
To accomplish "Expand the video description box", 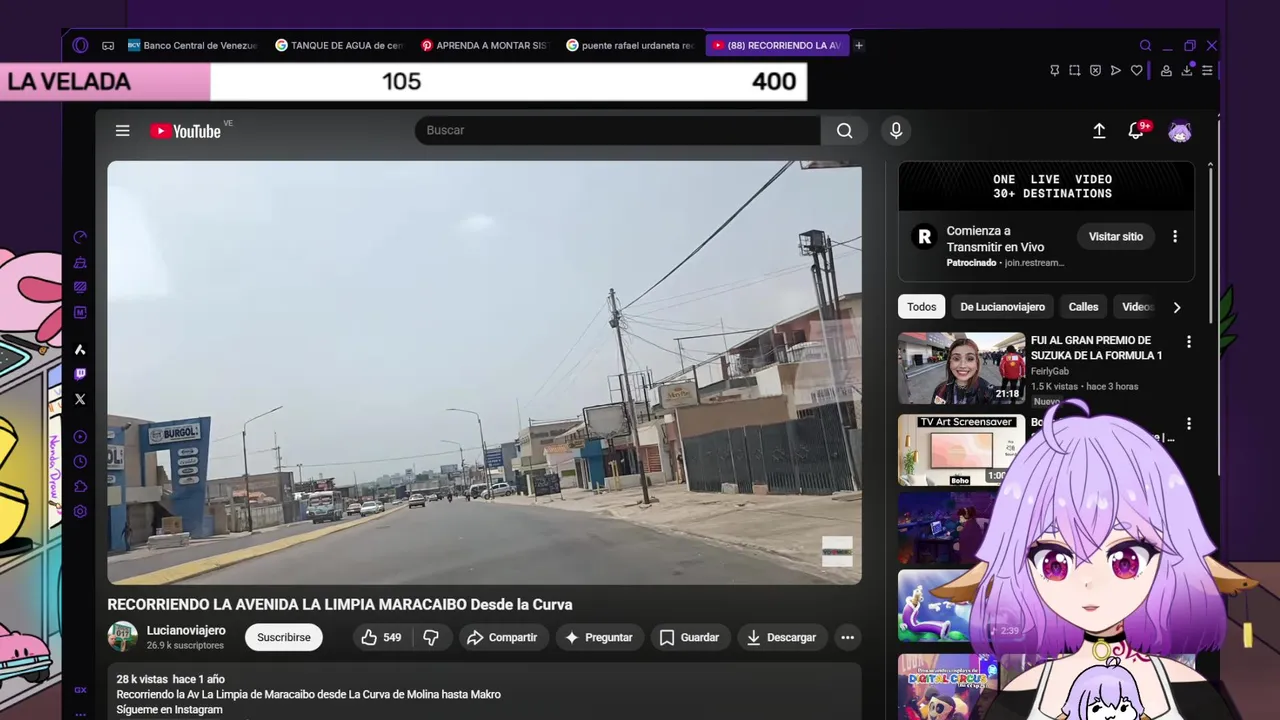I will click(484, 692).
